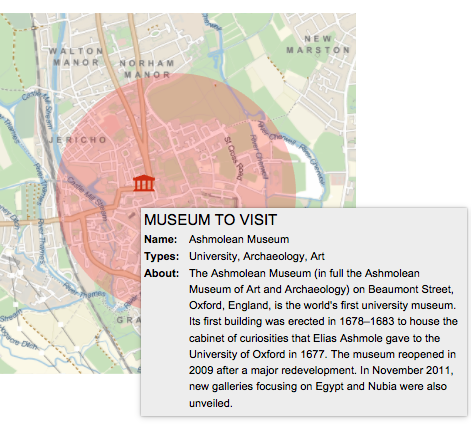Click the Jericho label on map
This screenshot has width=471, height=426.
coord(77,140)
